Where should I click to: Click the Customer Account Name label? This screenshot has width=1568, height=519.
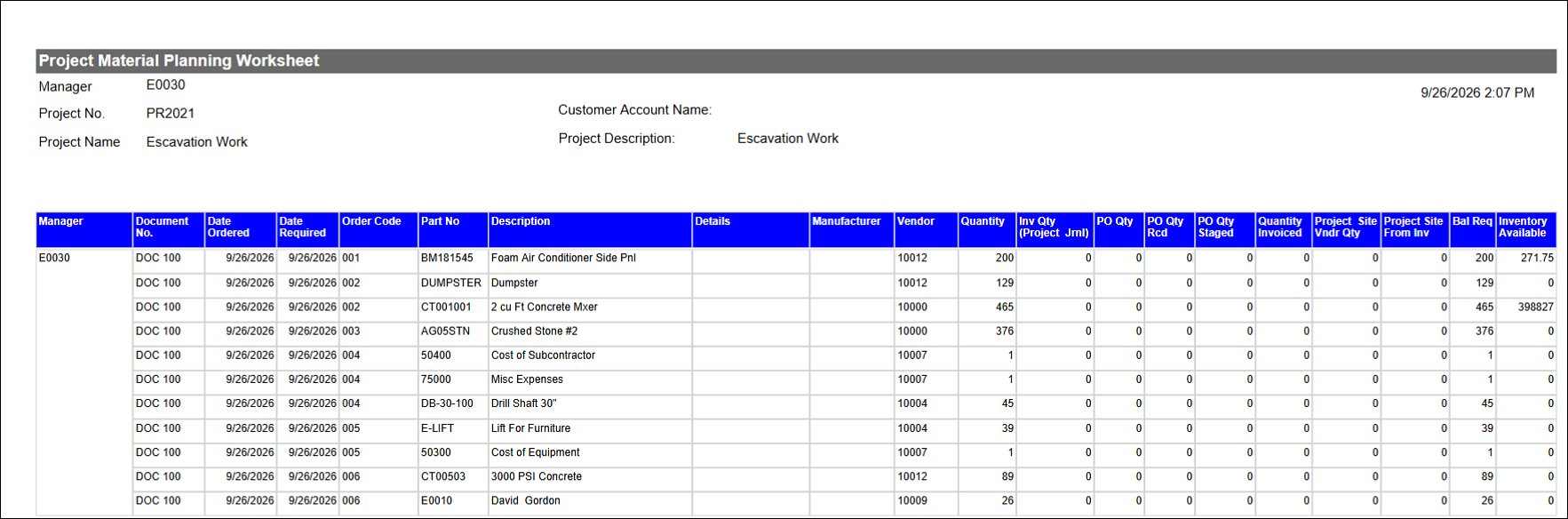tap(634, 110)
